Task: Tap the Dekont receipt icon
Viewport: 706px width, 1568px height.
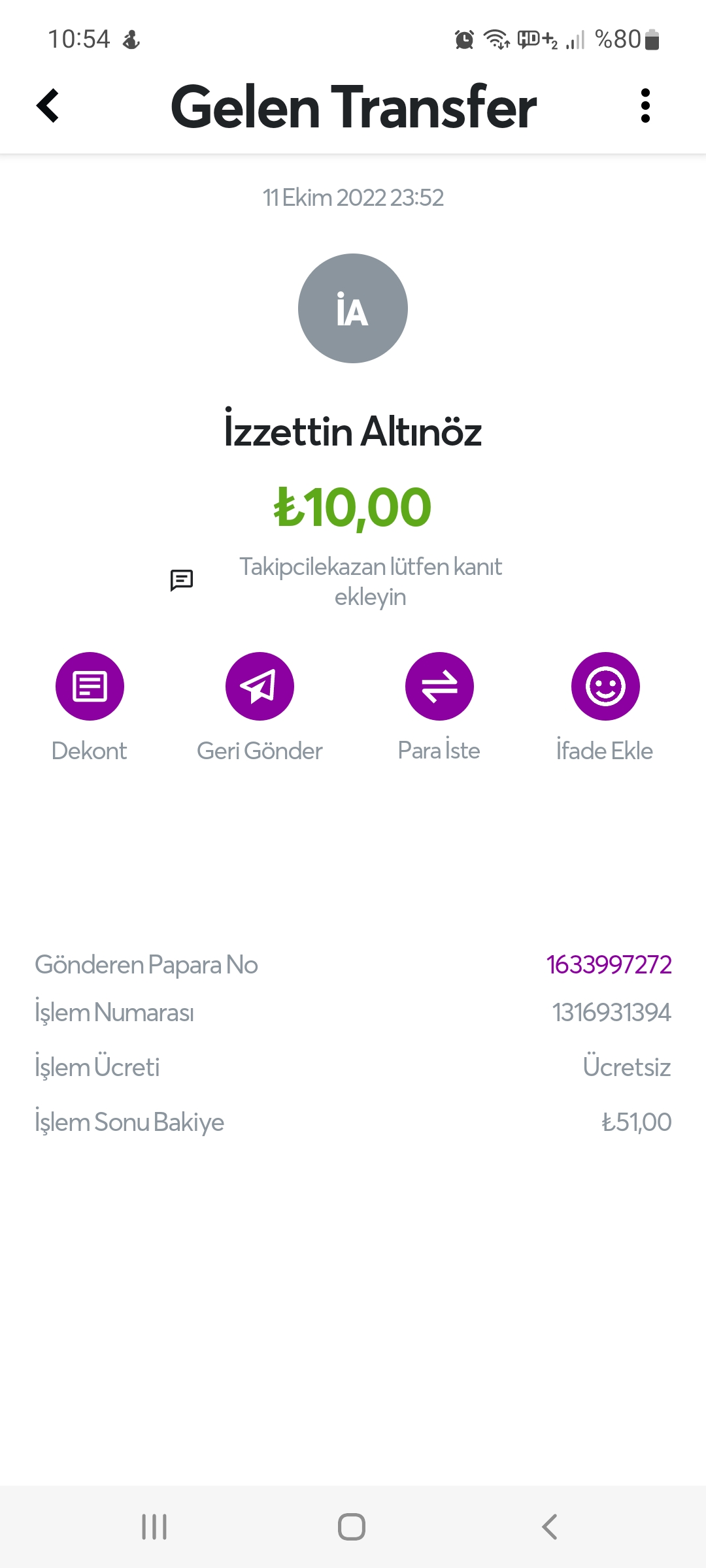Action: point(90,686)
